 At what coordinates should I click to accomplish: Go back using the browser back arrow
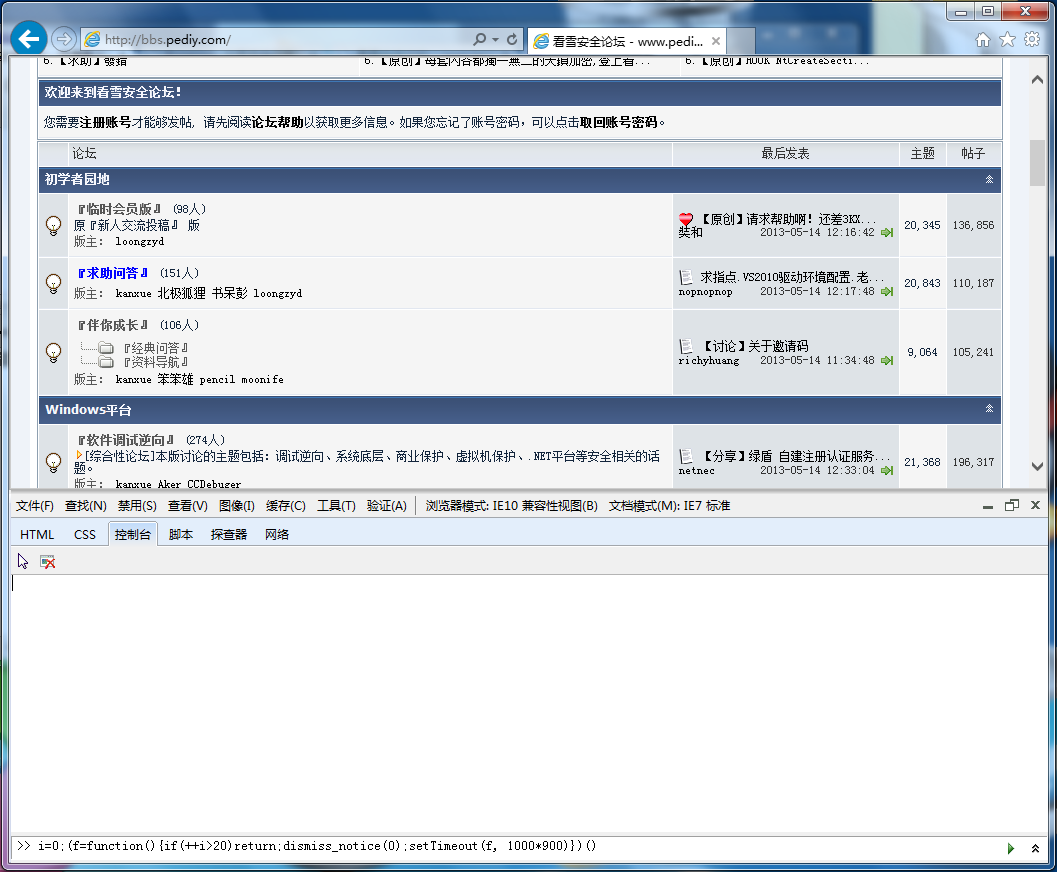click(x=29, y=39)
